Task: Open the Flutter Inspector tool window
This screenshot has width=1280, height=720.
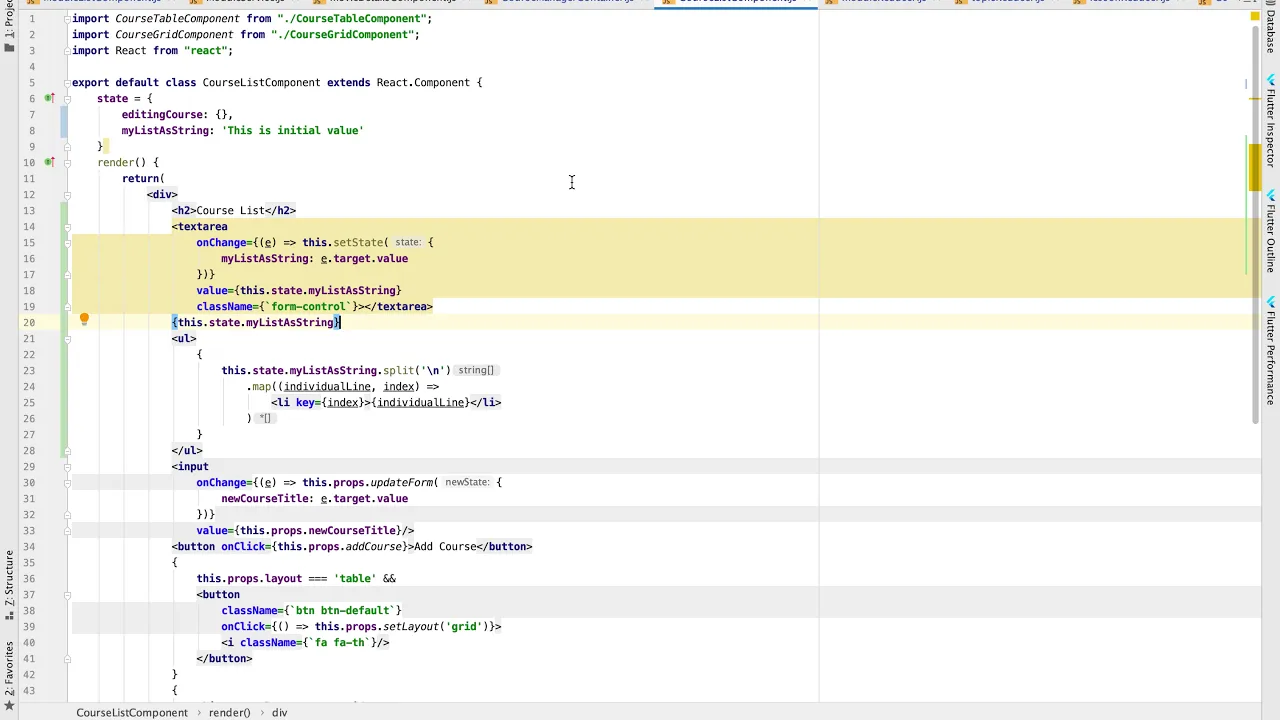Action: point(1271,122)
